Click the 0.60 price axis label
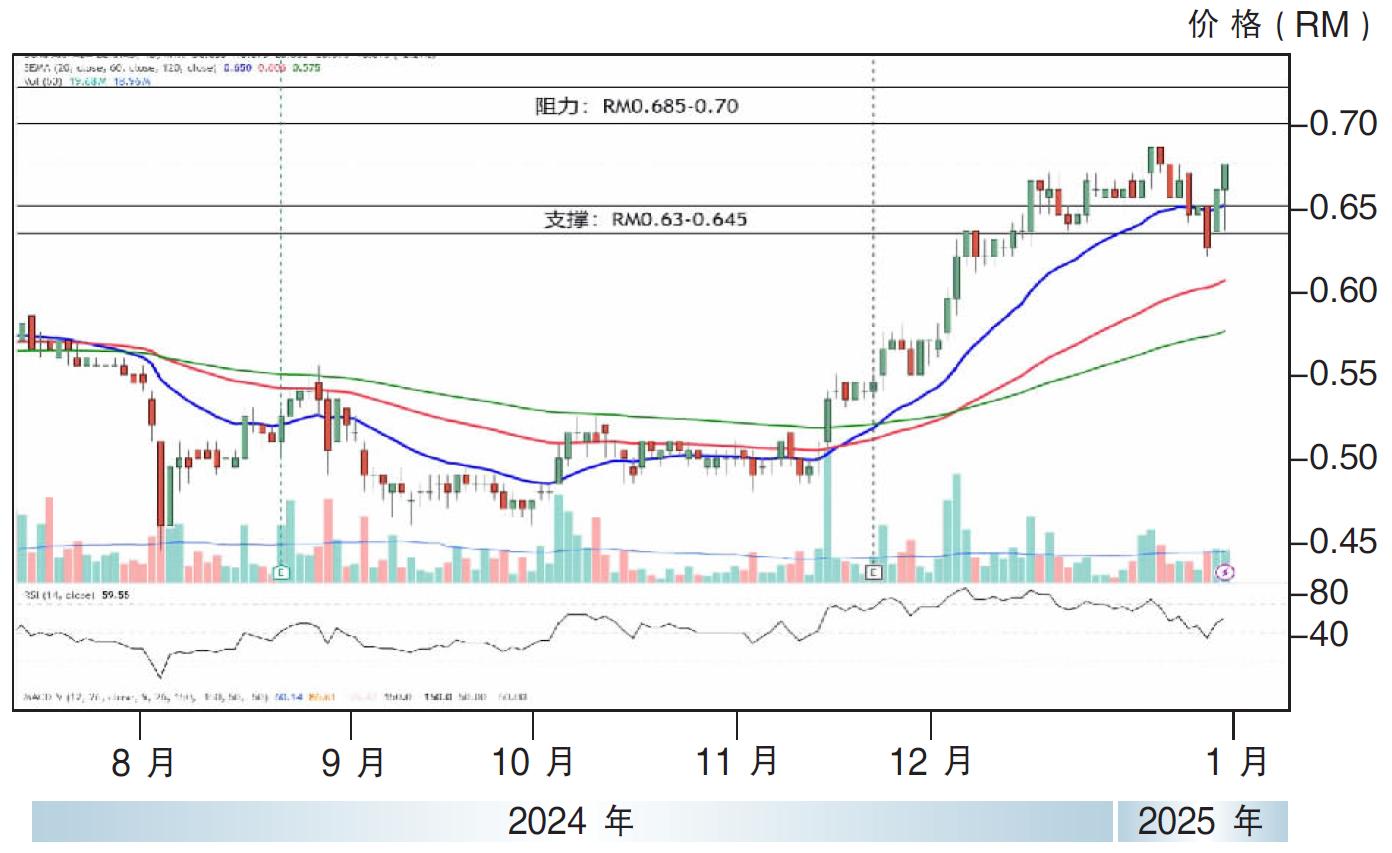The width and height of the screenshot is (1392, 853). click(x=1342, y=291)
